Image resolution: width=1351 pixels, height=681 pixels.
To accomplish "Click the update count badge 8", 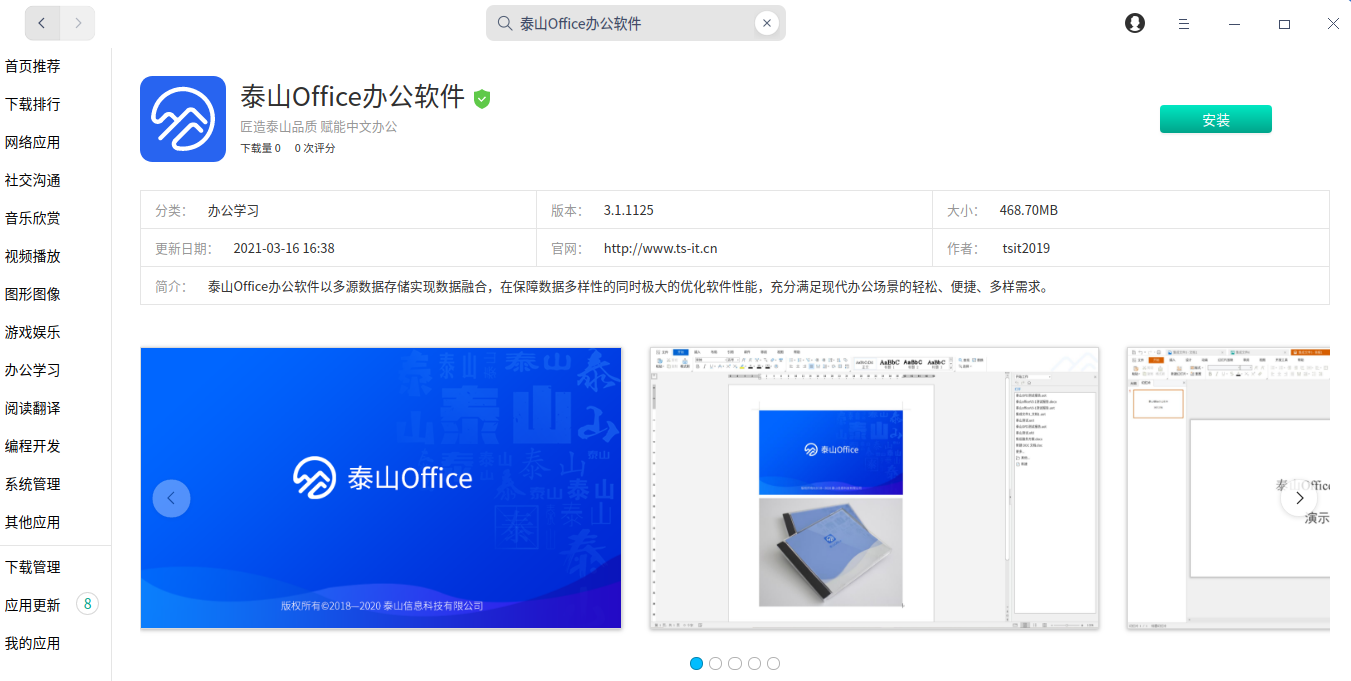I will [x=88, y=604].
